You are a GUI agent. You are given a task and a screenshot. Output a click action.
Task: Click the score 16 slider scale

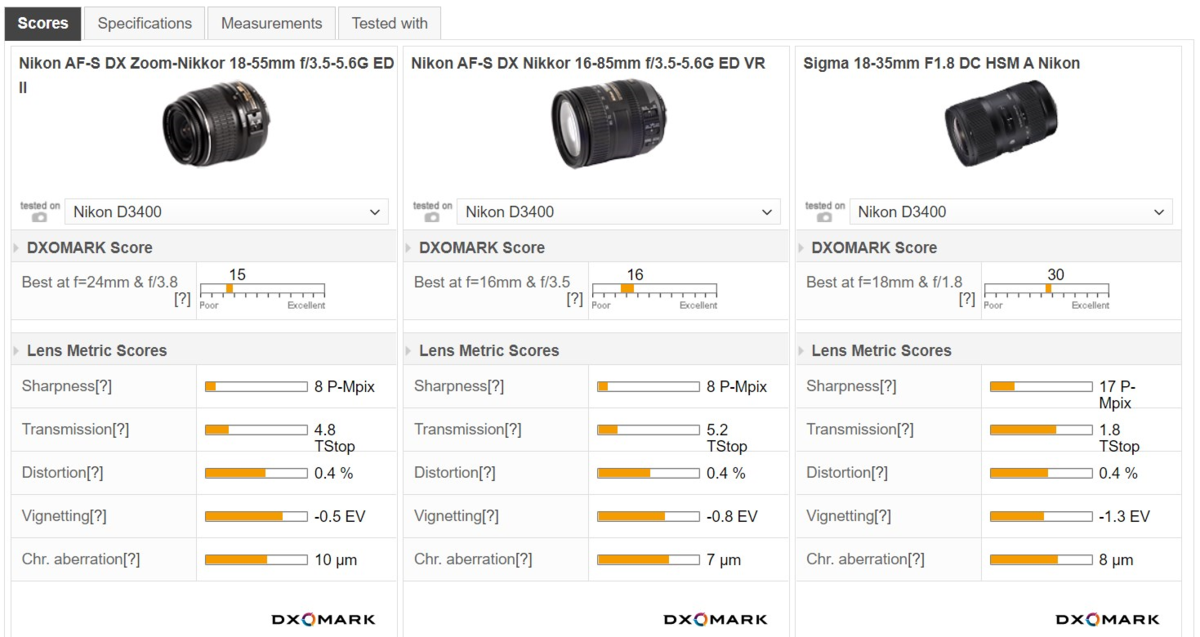[654, 291]
